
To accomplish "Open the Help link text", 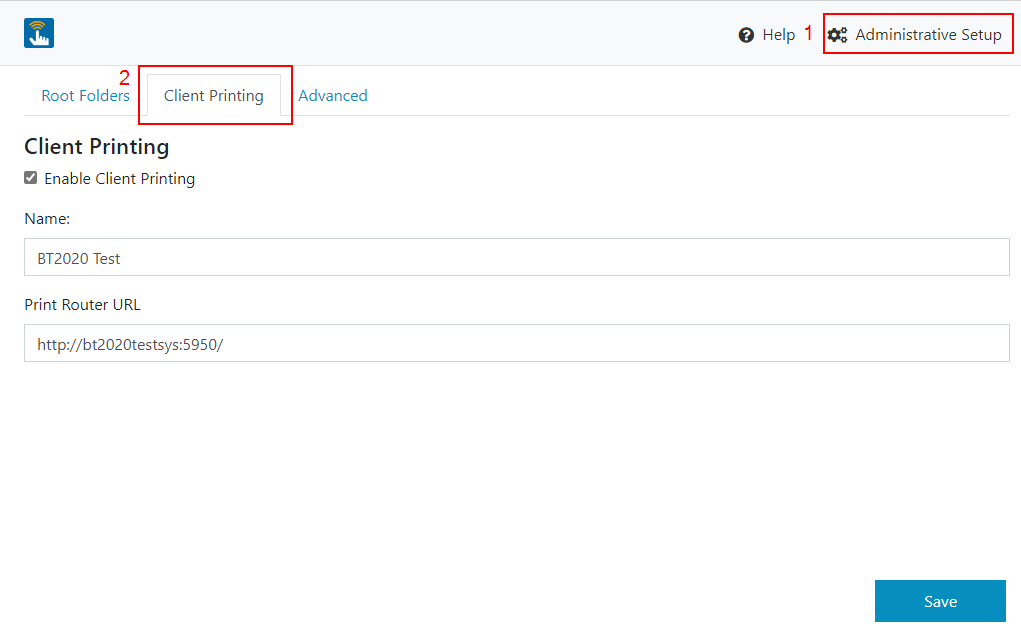I will pyautogui.click(x=779, y=35).
